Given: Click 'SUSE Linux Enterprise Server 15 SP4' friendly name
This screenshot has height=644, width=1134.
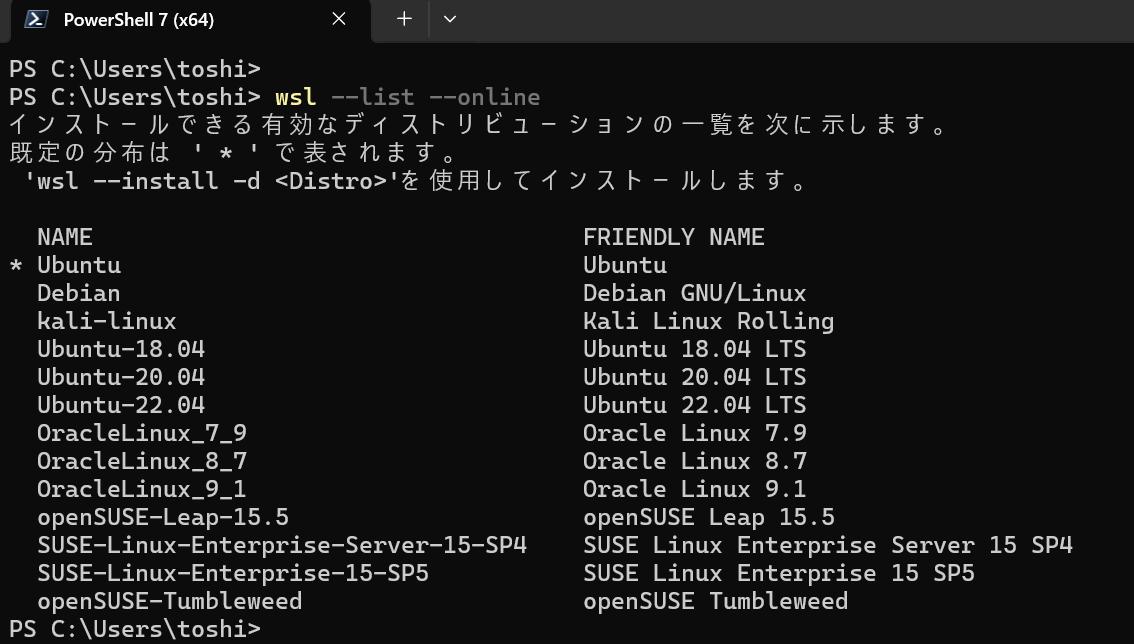Looking at the screenshot, I should click(x=827, y=545).
